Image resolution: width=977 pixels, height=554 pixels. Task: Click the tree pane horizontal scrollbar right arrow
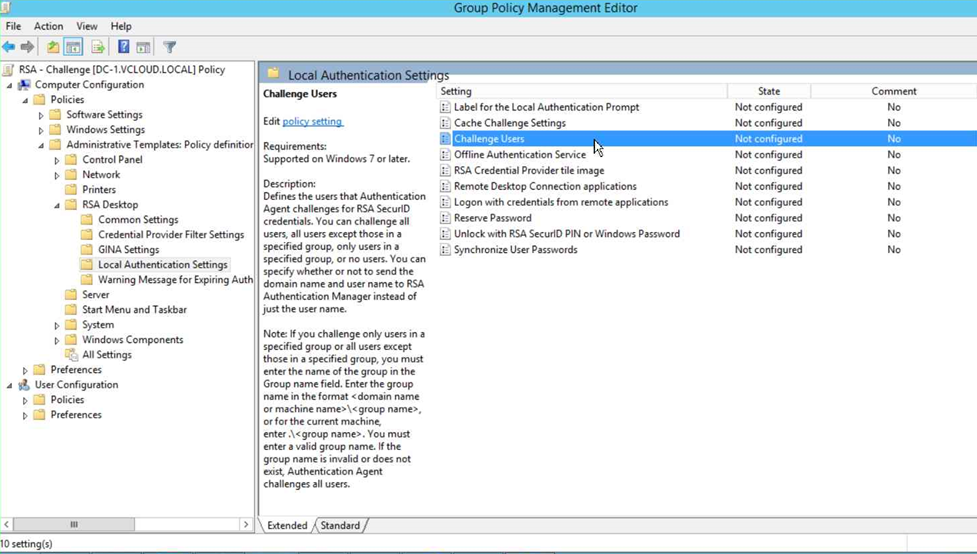[x=246, y=524]
